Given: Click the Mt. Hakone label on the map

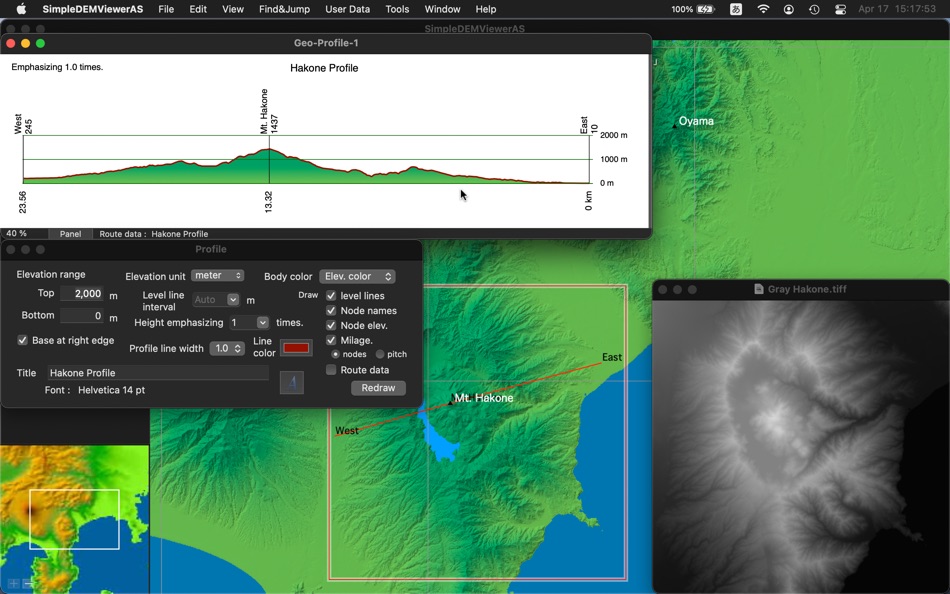Looking at the screenshot, I should point(483,398).
